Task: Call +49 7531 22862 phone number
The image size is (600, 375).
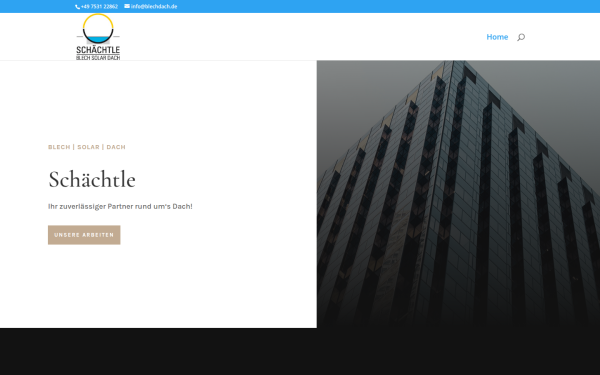Action: coord(99,7)
